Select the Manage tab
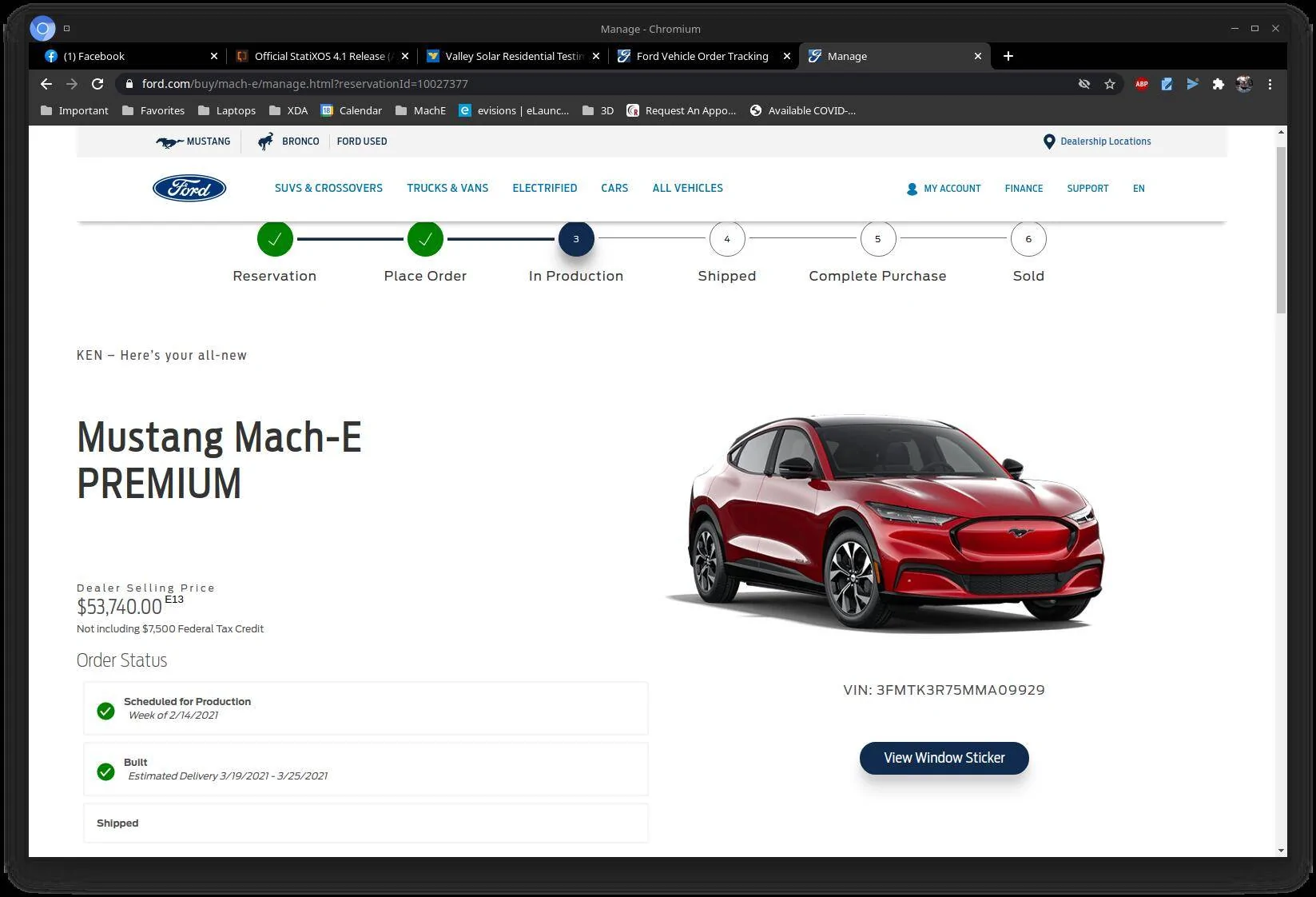The height and width of the screenshot is (897, 1316). (893, 56)
